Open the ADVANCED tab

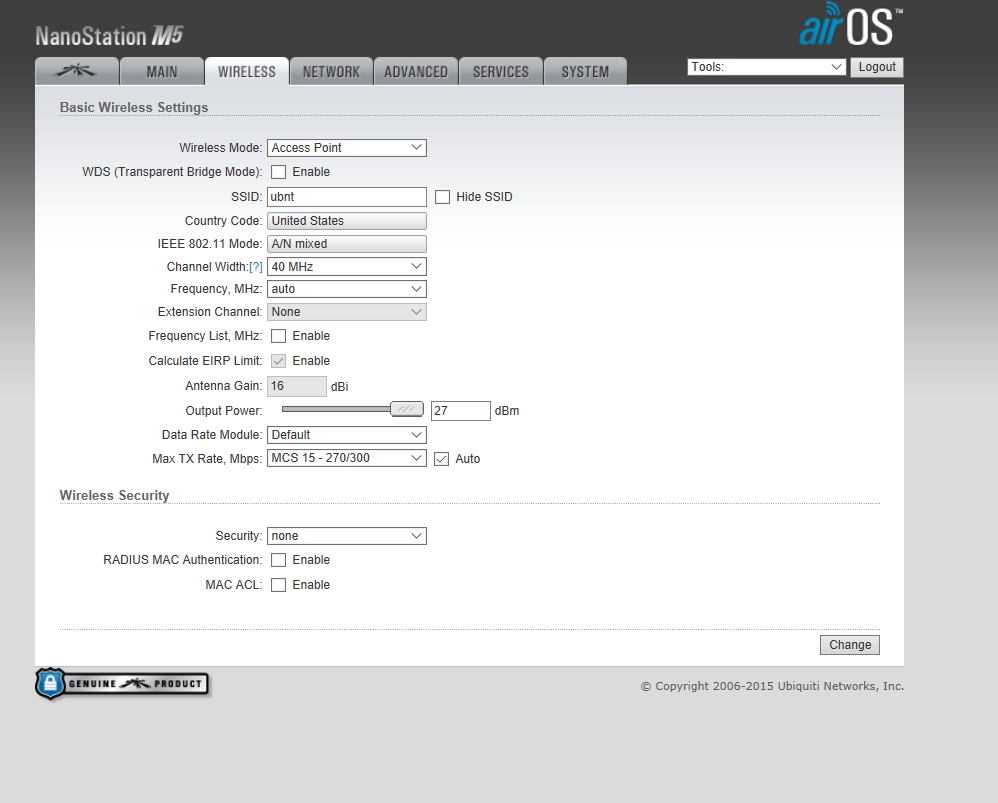416,72
